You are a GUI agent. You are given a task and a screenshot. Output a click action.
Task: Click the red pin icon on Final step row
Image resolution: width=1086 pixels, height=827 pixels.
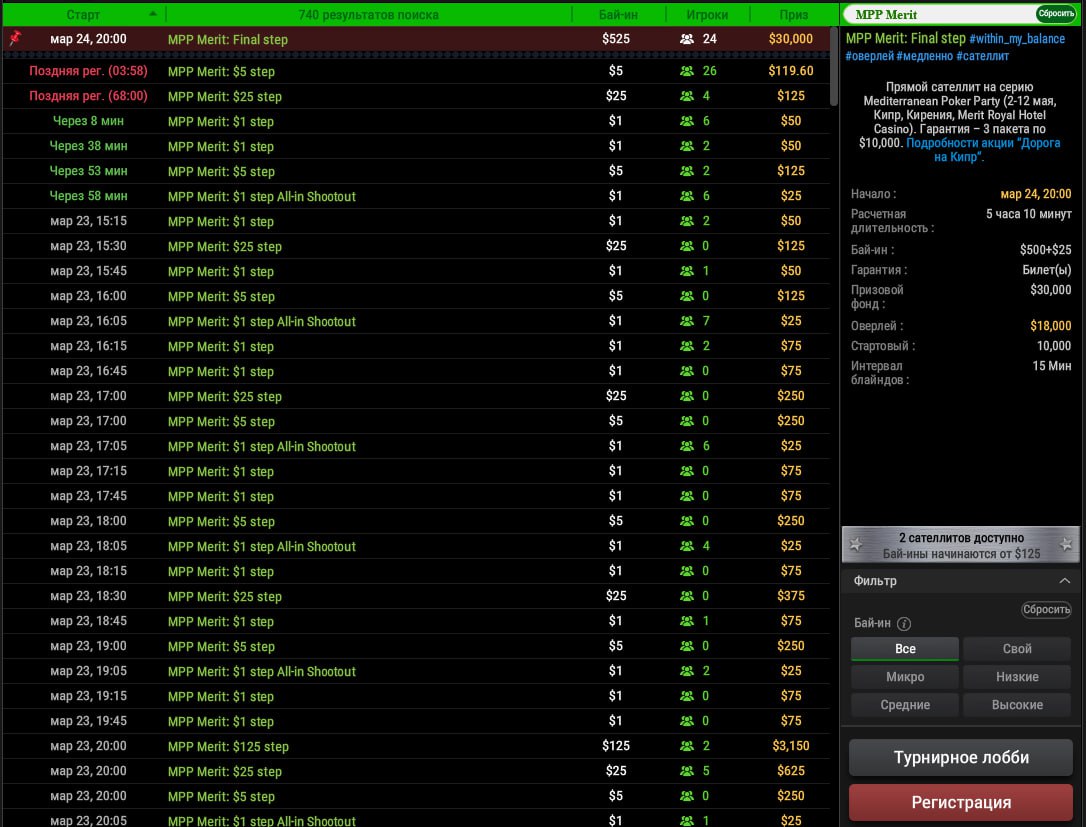click(15, 39)
